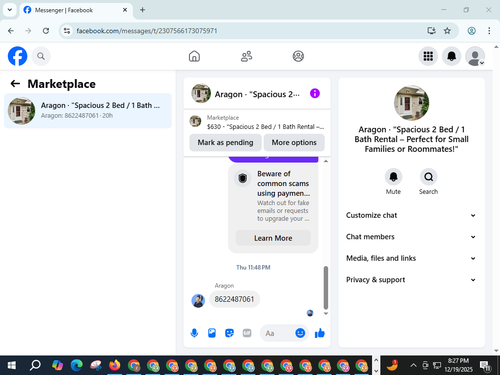The height and width of the screenshot is (375, 500).
Task: Open the account profile avatar menu
Action: (475, 56)
